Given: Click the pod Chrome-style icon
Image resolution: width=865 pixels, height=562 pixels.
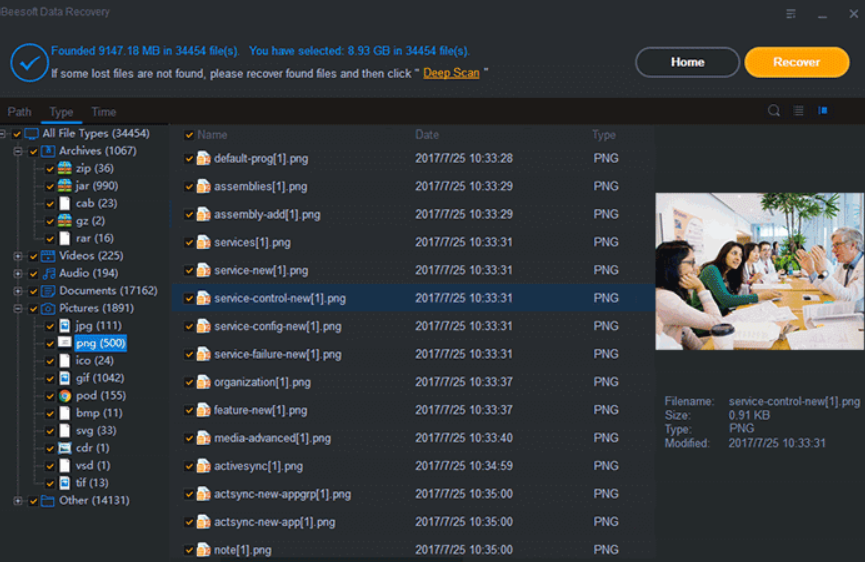Looking at the screenshot, I should [65, 396].
